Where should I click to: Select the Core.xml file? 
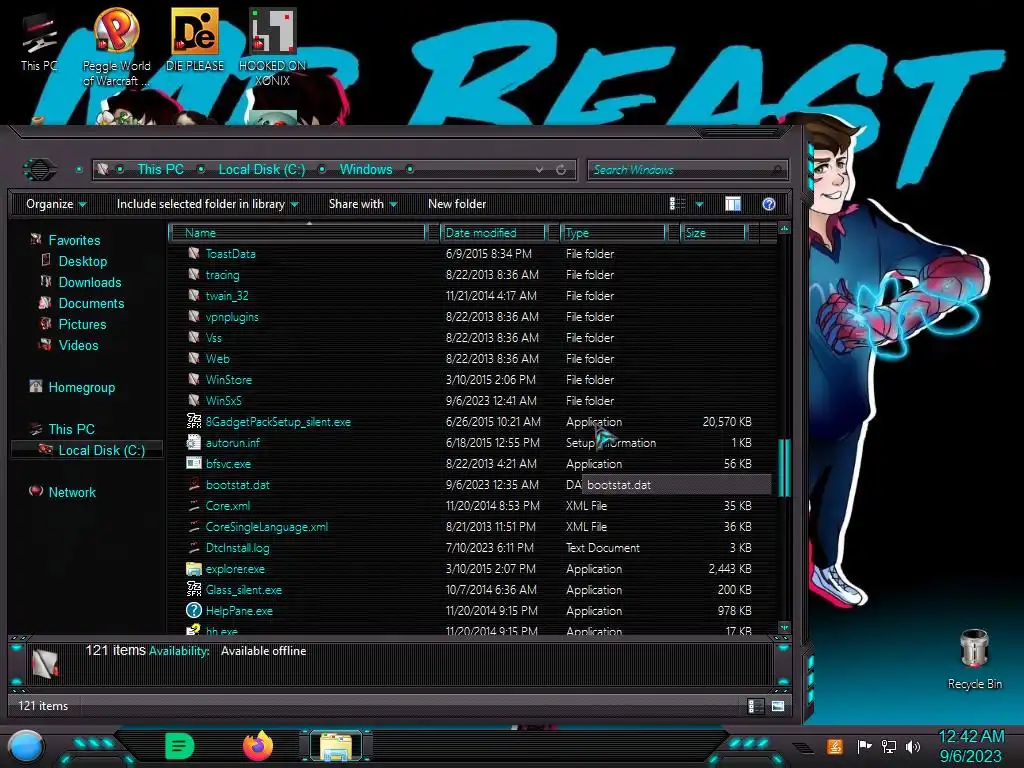[227, 505]
